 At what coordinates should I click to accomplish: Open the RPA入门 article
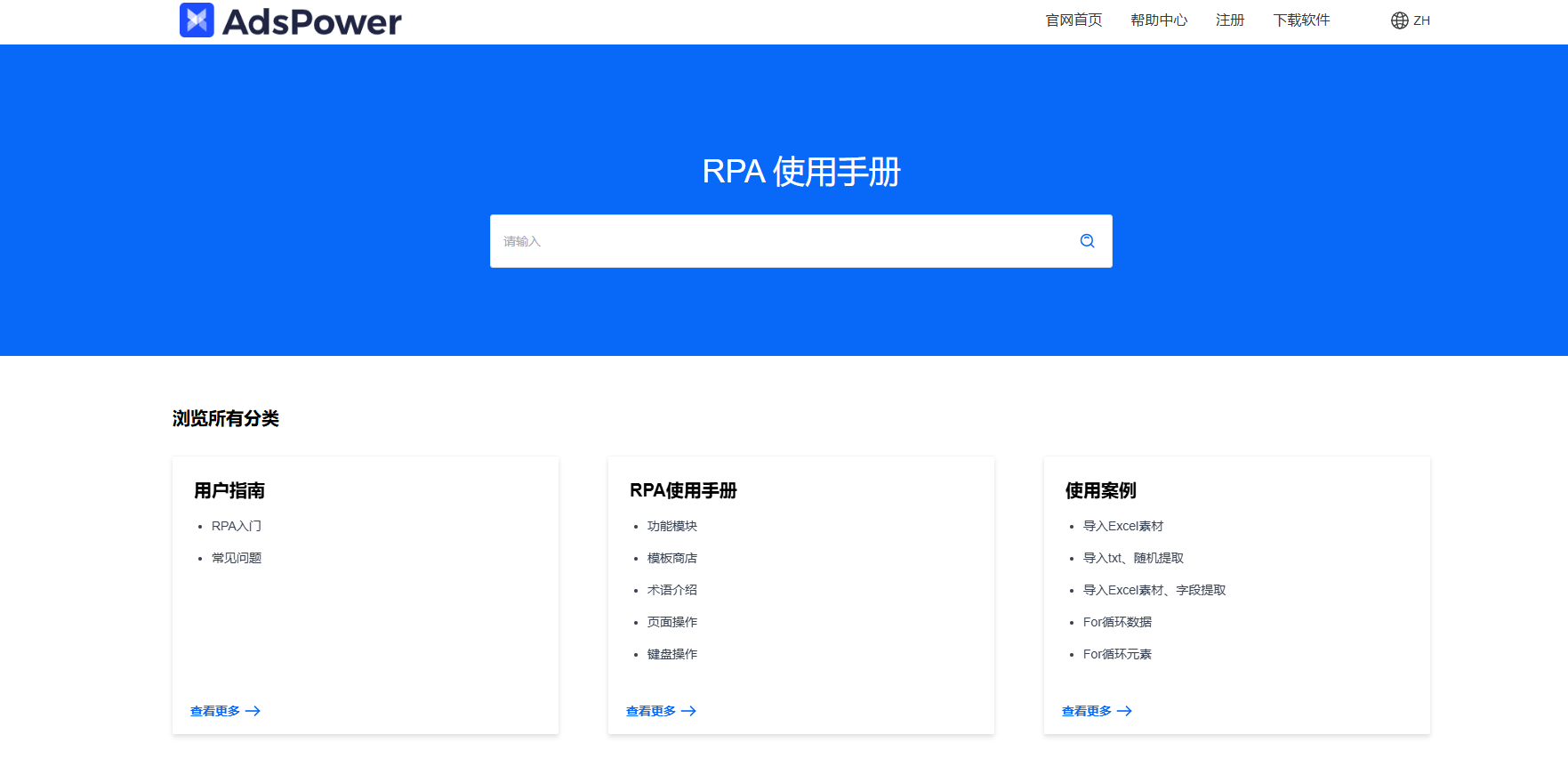(237, 526)
